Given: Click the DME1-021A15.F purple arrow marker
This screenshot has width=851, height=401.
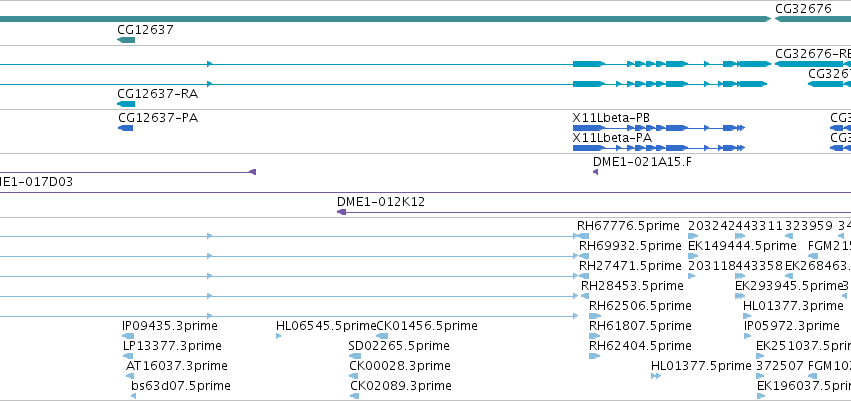Looking at the screenshot, I should (595, 172).
